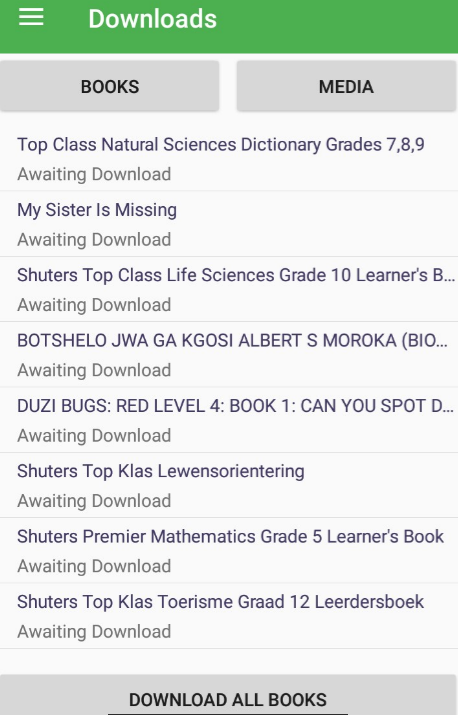Tap Awaiting Download under Natural Sciences Dictionary

pos(94,175)
